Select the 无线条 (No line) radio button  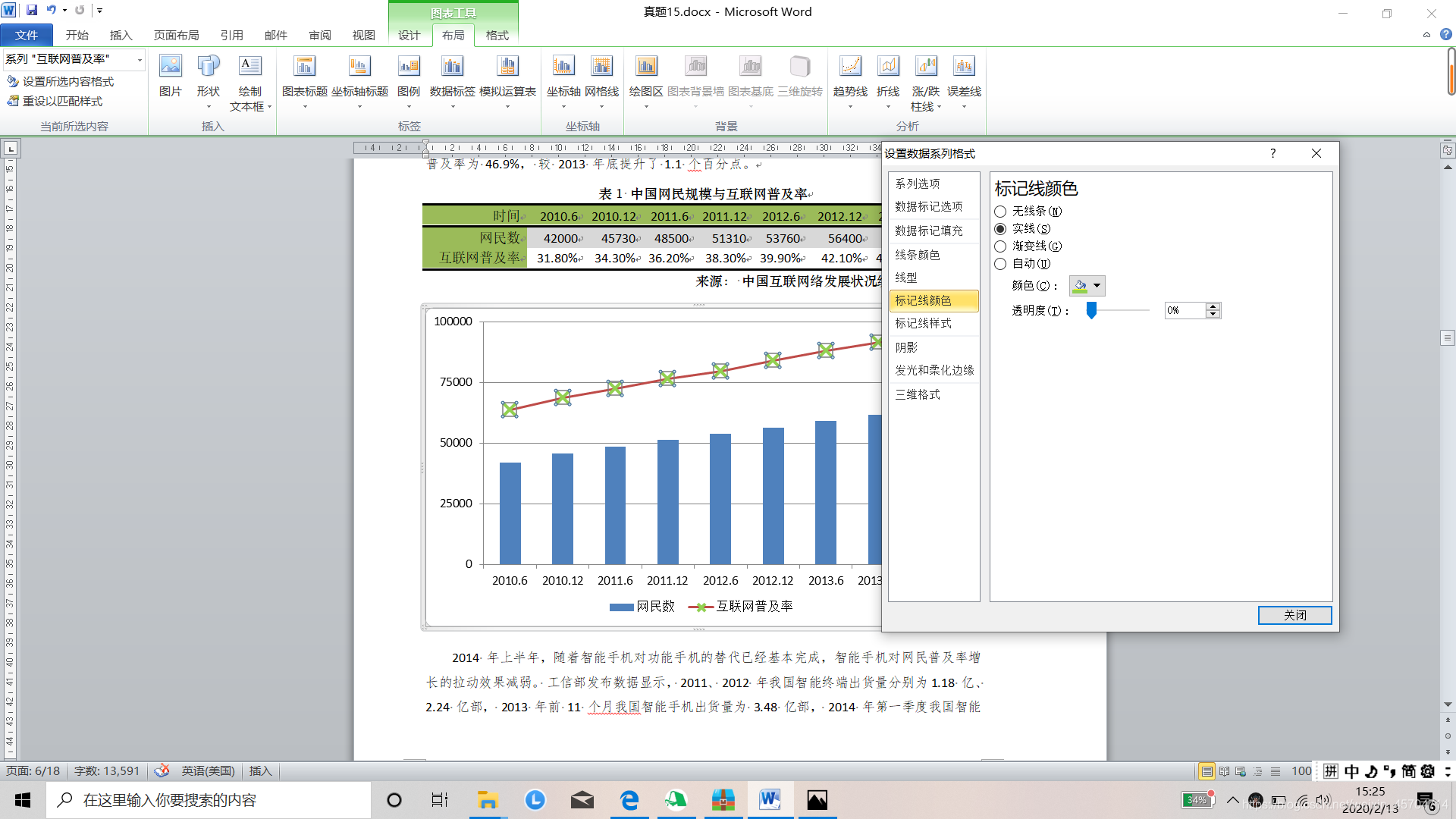[x=1000, y=212]
